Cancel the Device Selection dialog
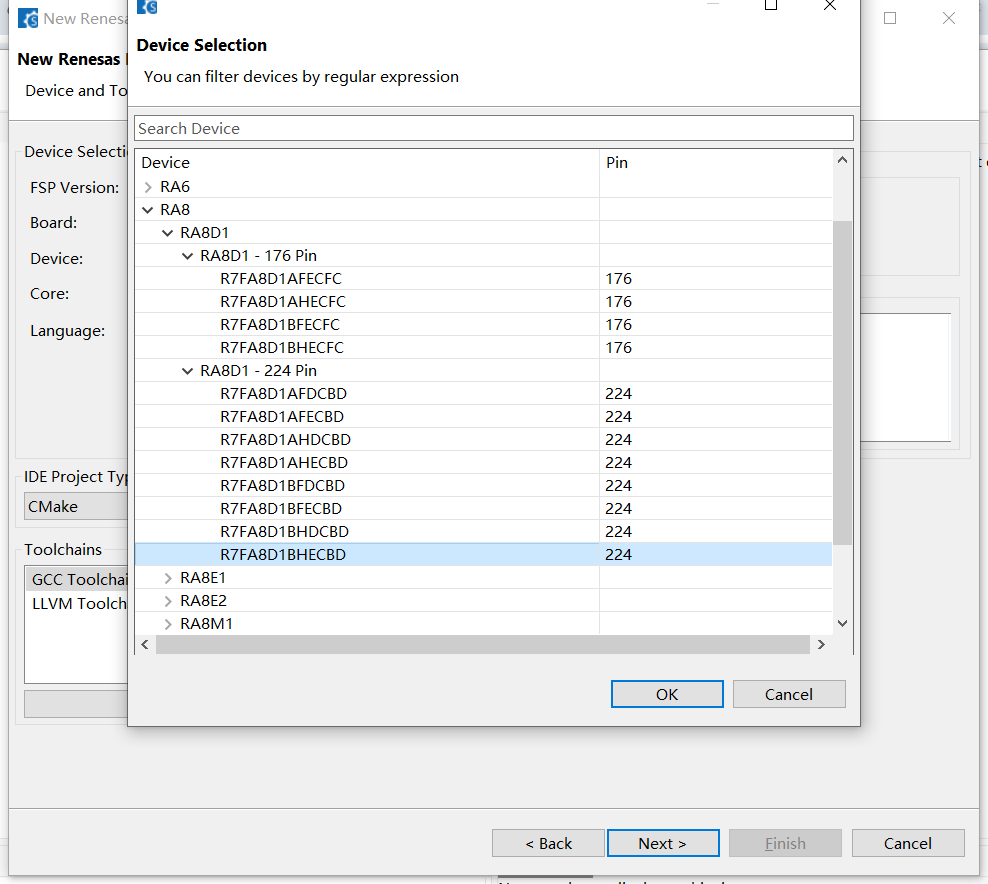Image resolution: width=988 pixels, height=884 pixels. tap(789, 694)
